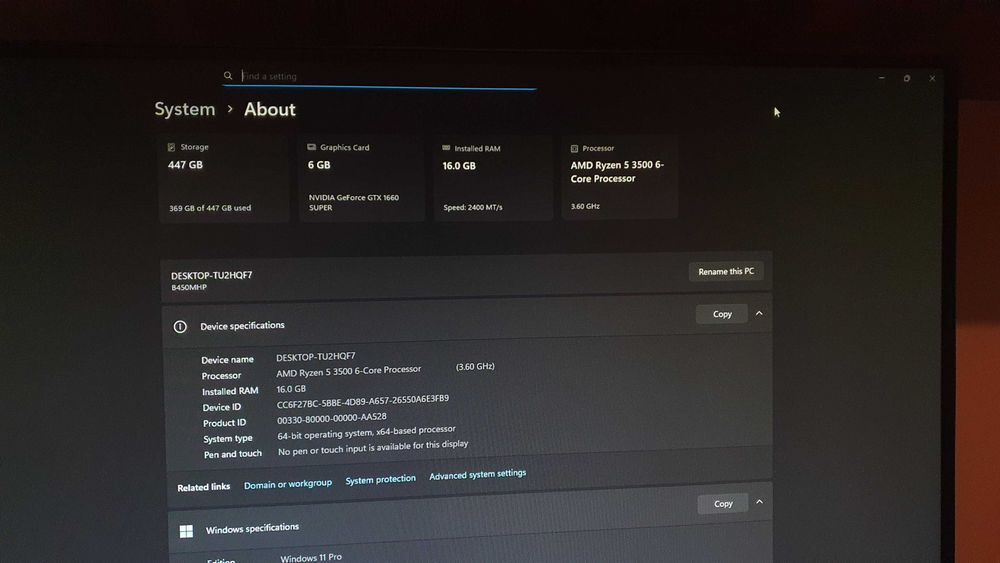Open Domain or workgroup link
1000x563 pixels.
point(288,484)
